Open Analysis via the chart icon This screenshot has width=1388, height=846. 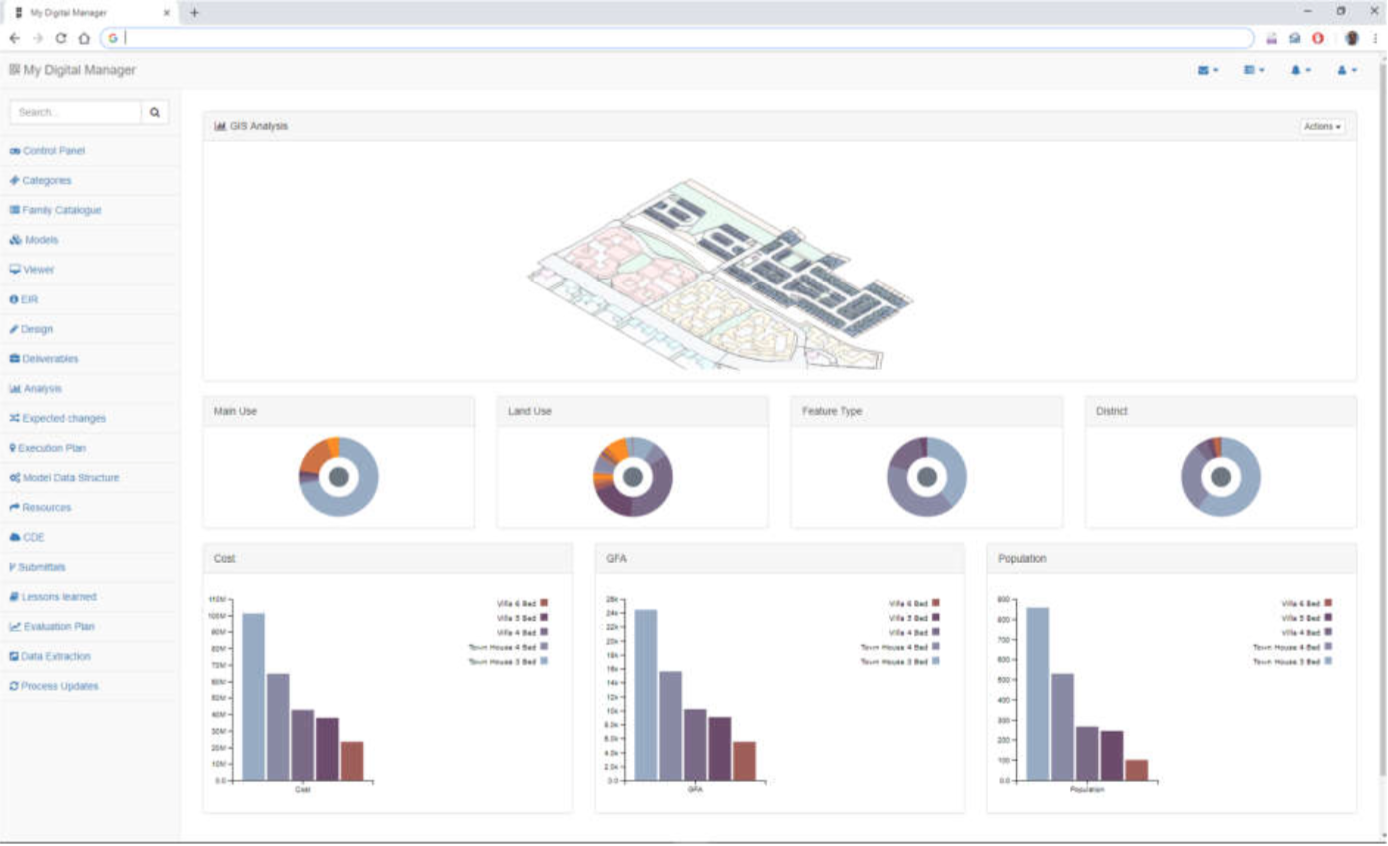15,388
